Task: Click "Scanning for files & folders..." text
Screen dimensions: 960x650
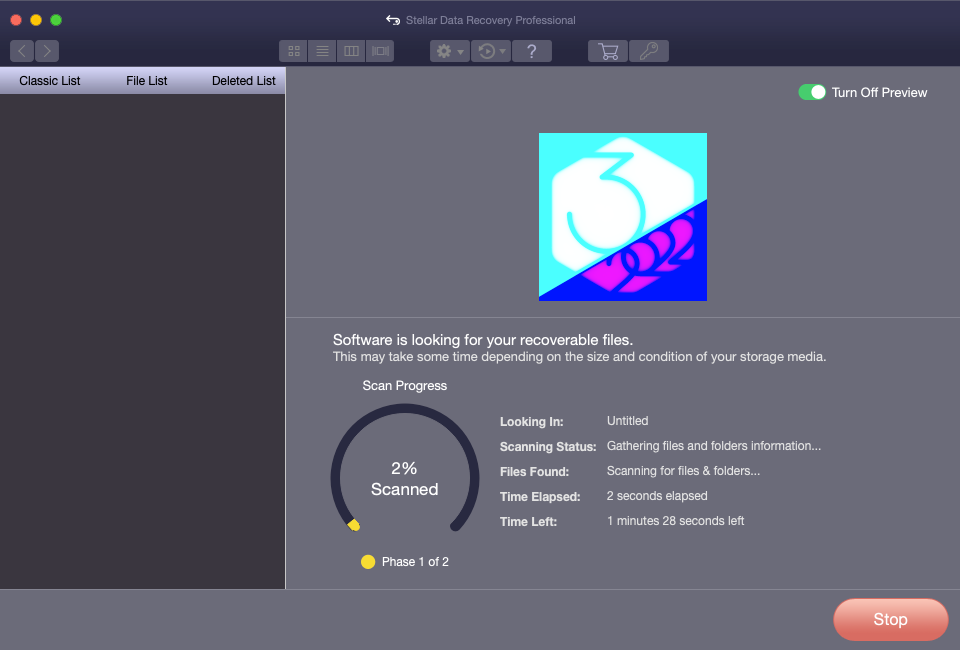Action: (683, 471)
